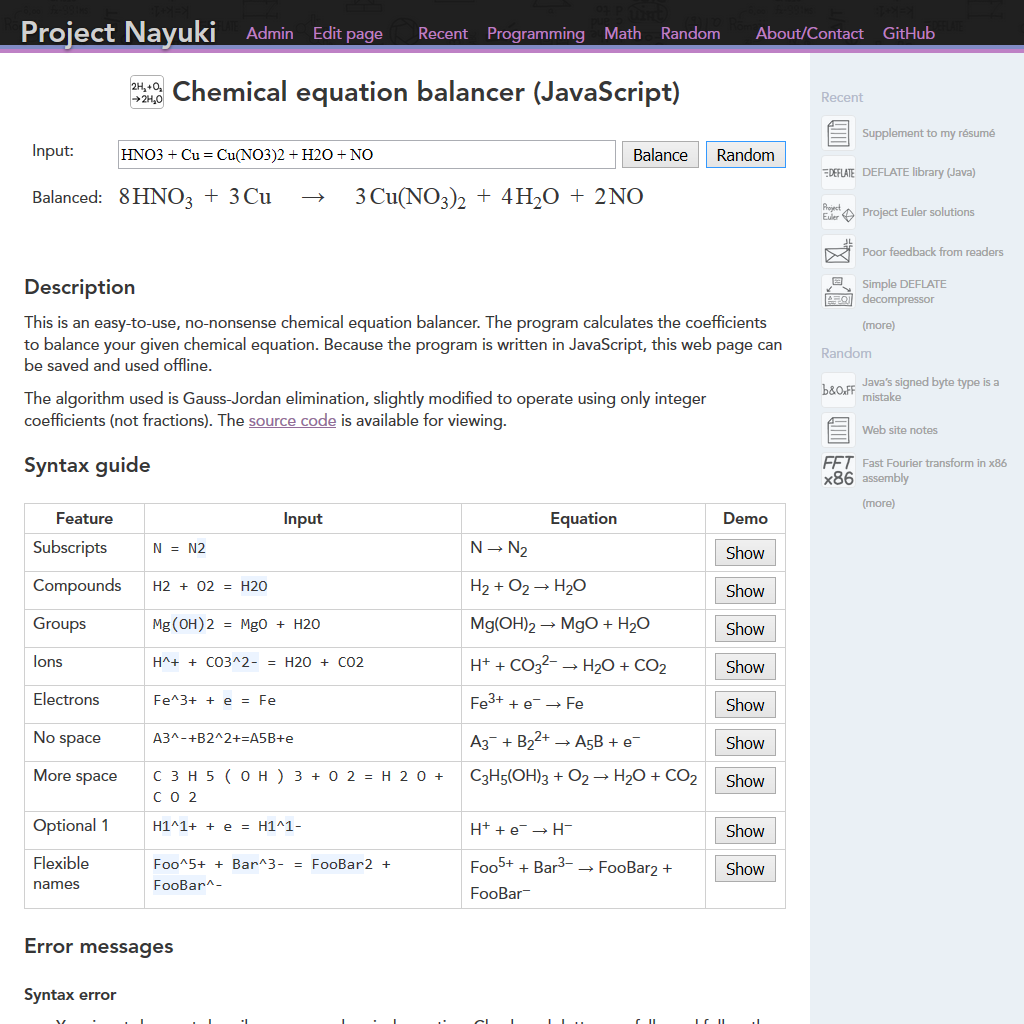This screenshot has height=1024, width=1024.
Task: Open Poor feedback from readers link
Action: click(933, 252)
